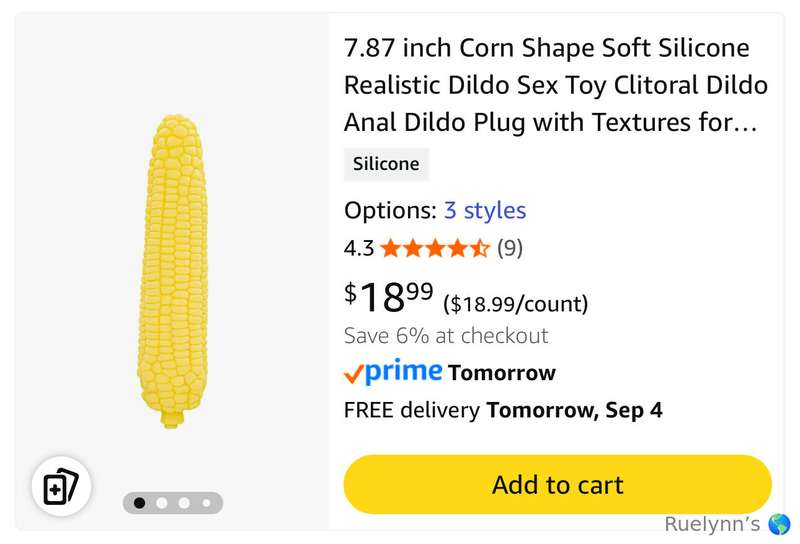The width and height of the screenshot is (800, 544).
Task: Select the third image carousel dot
Action: click(184, 503)
